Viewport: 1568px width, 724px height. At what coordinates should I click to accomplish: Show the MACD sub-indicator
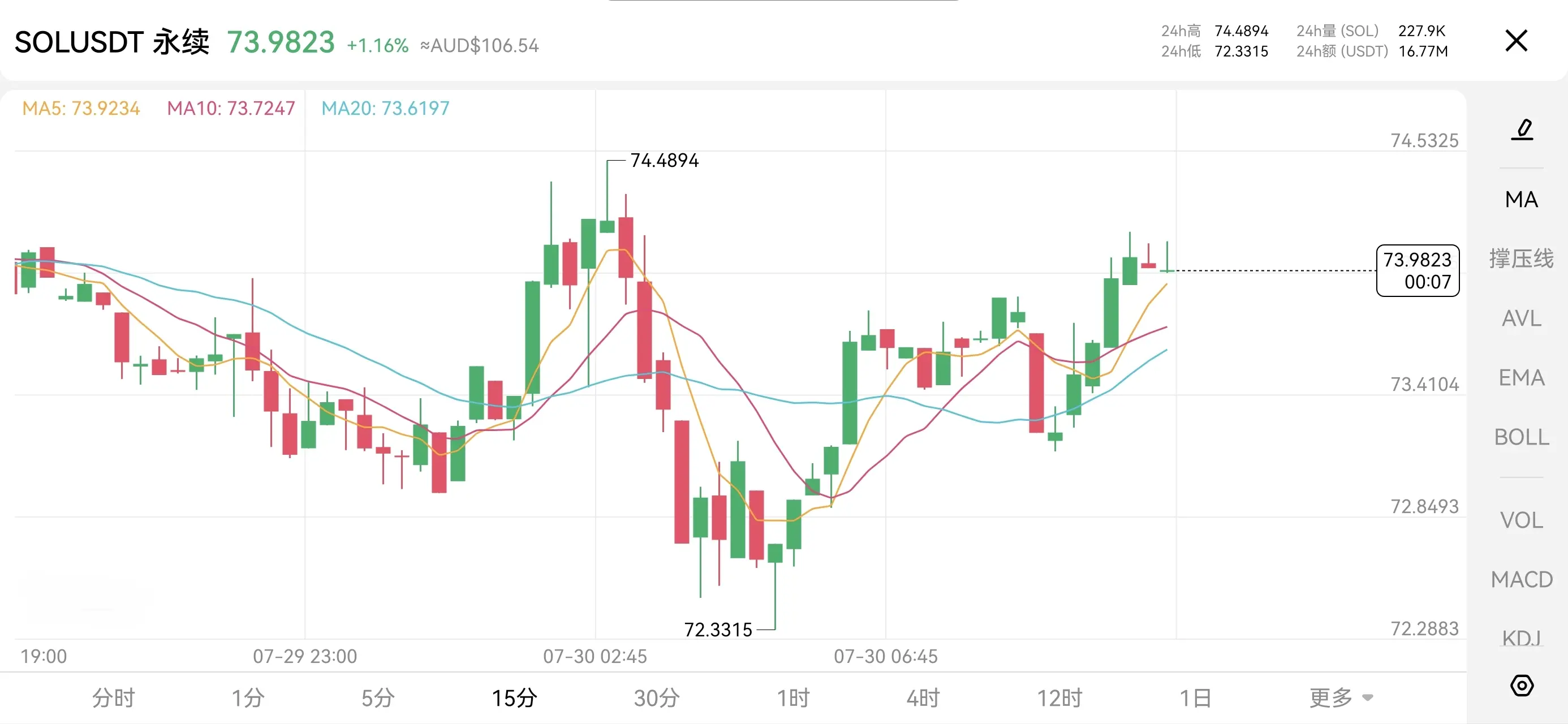[1521, 579]
